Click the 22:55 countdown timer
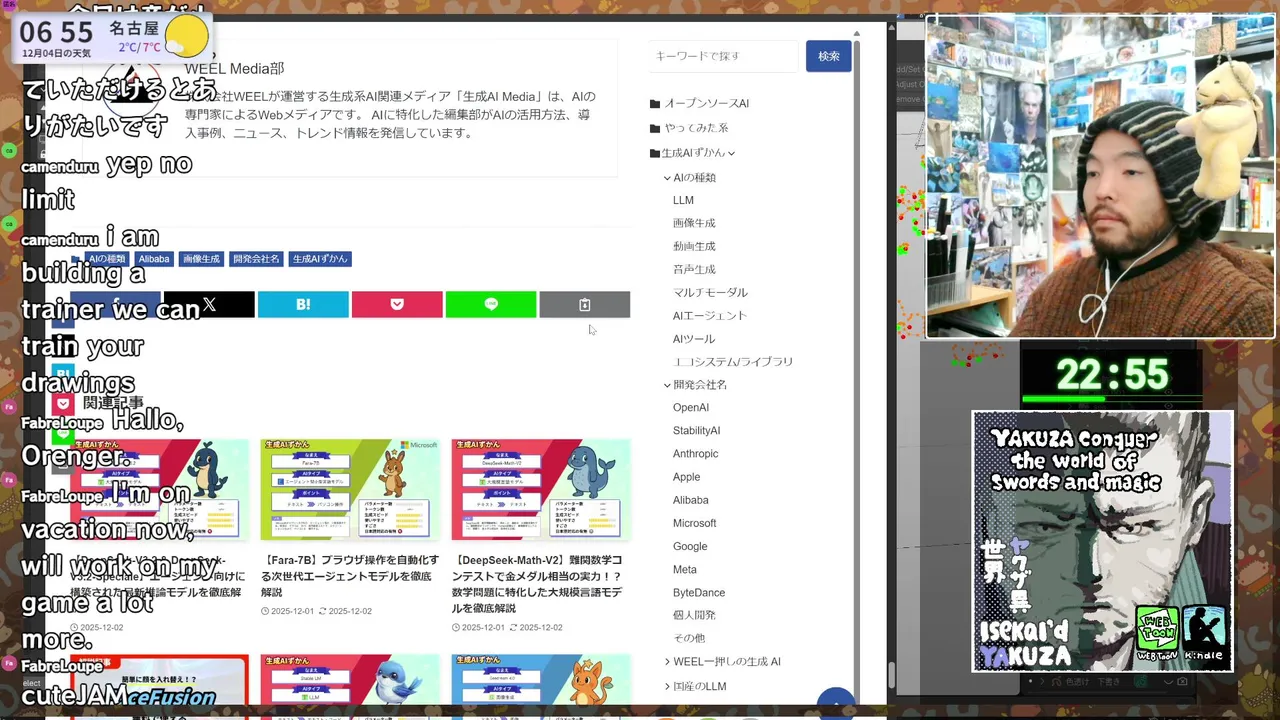Screen dimensions: 1280x720 [x=1112, y=376]
